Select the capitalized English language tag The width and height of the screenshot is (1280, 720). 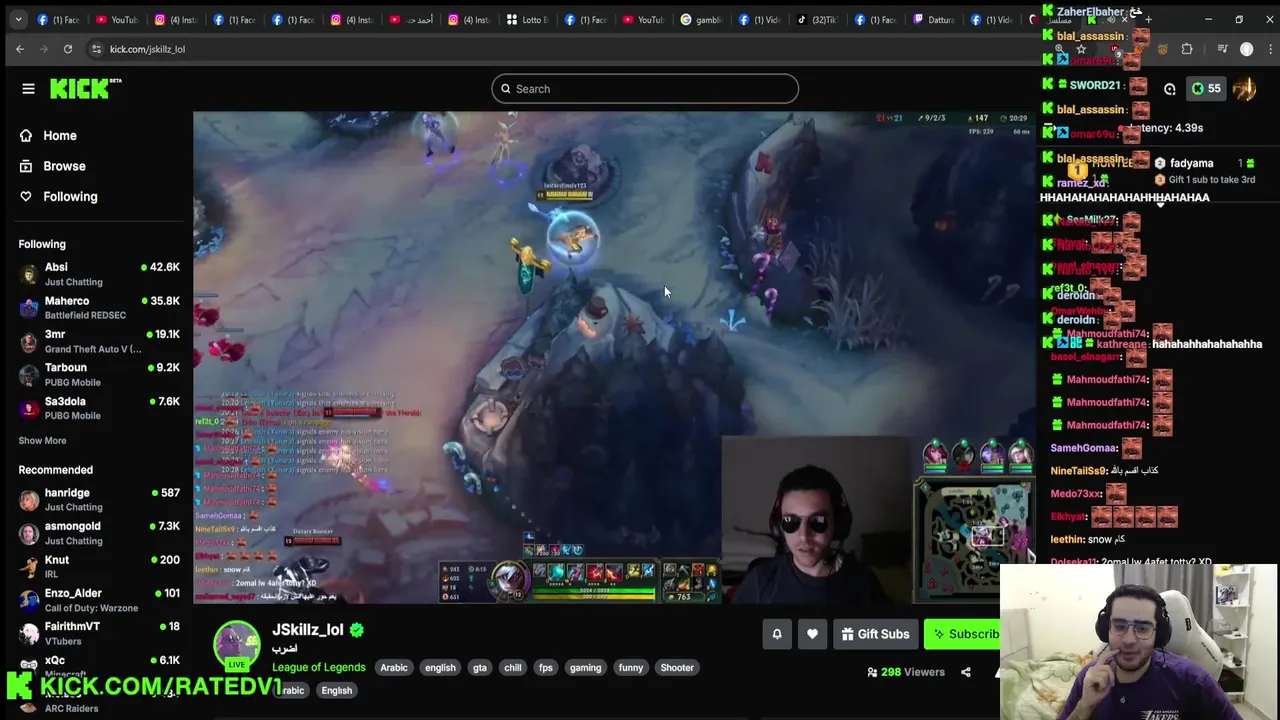(x=337, y=690)
